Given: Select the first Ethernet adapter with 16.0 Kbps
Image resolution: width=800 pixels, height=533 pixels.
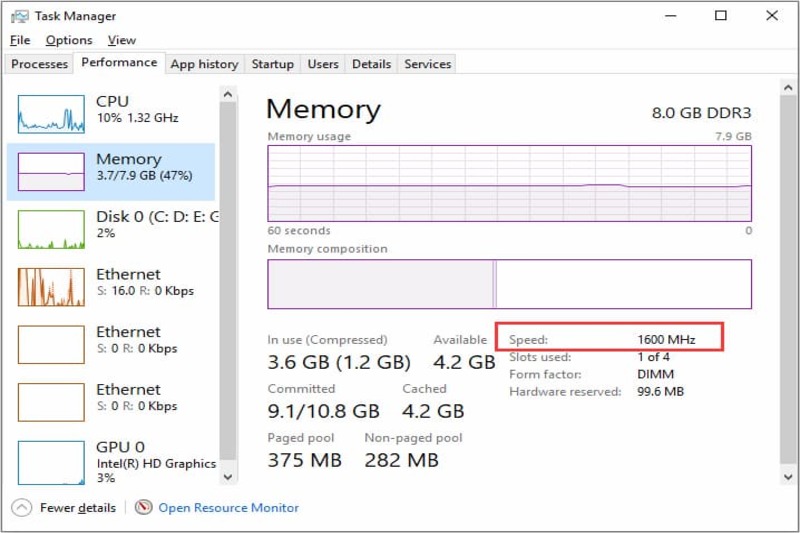Looking at the screenshot, I should tap(51, 287).
